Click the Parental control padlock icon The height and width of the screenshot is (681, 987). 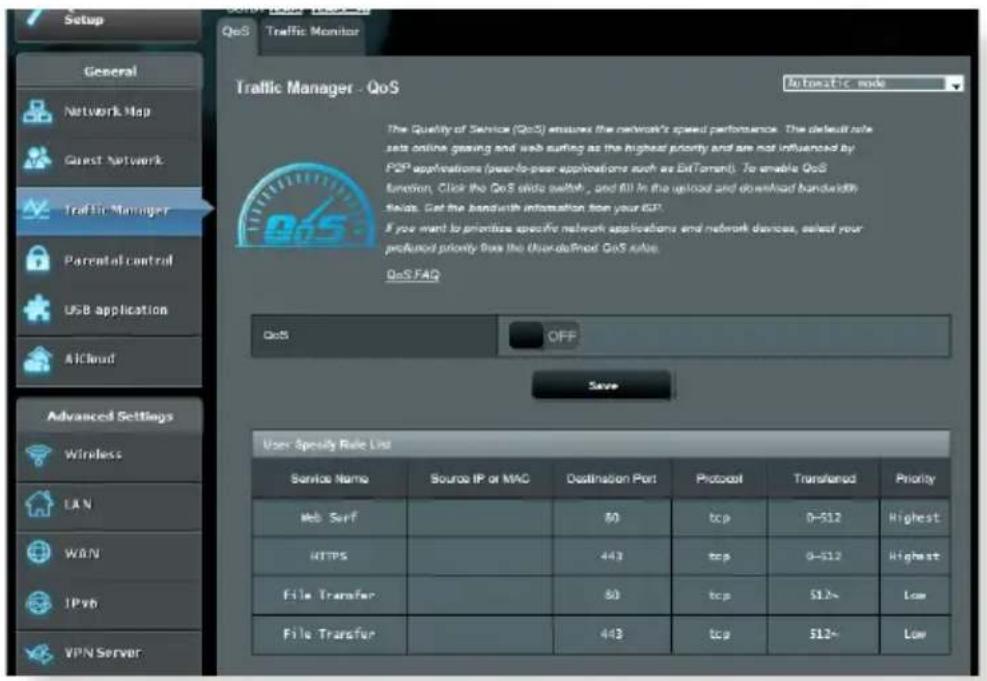pyautogui.click(x=38, y=259)
